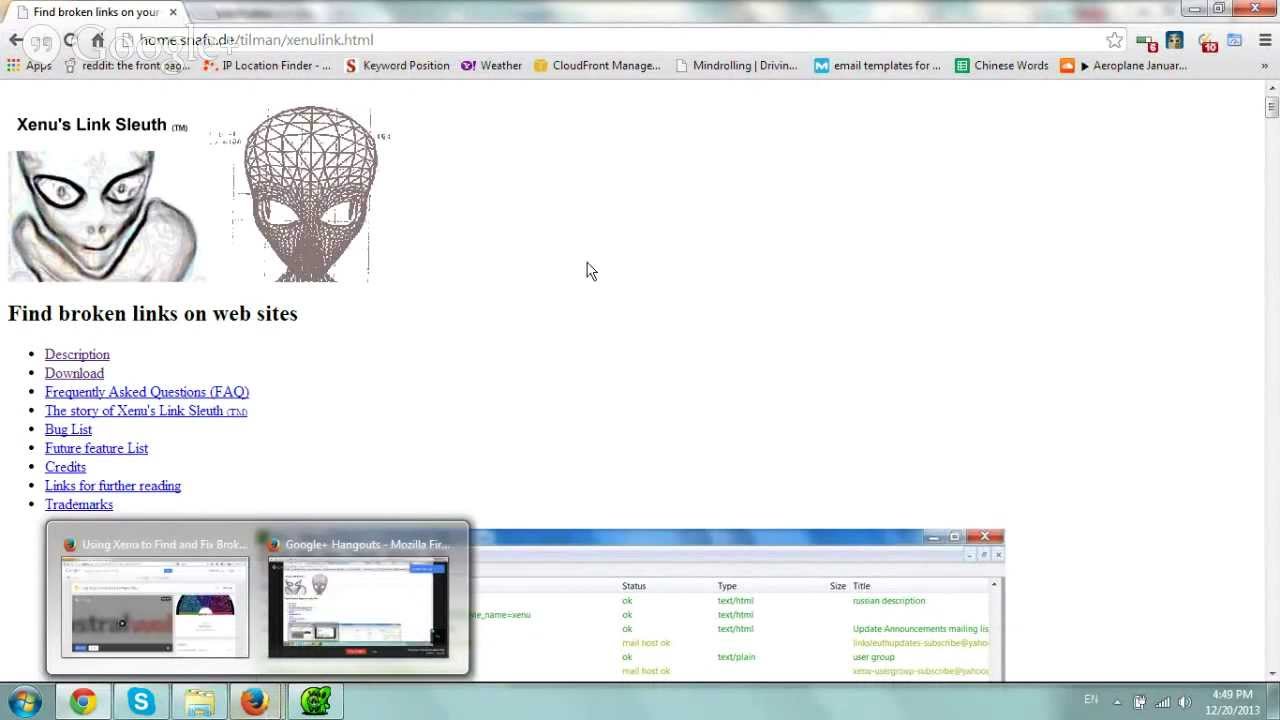Click the avatar face extension icon
Image resolution: width=1280 pixels, height=720 pixels.
click(1175, 40)
